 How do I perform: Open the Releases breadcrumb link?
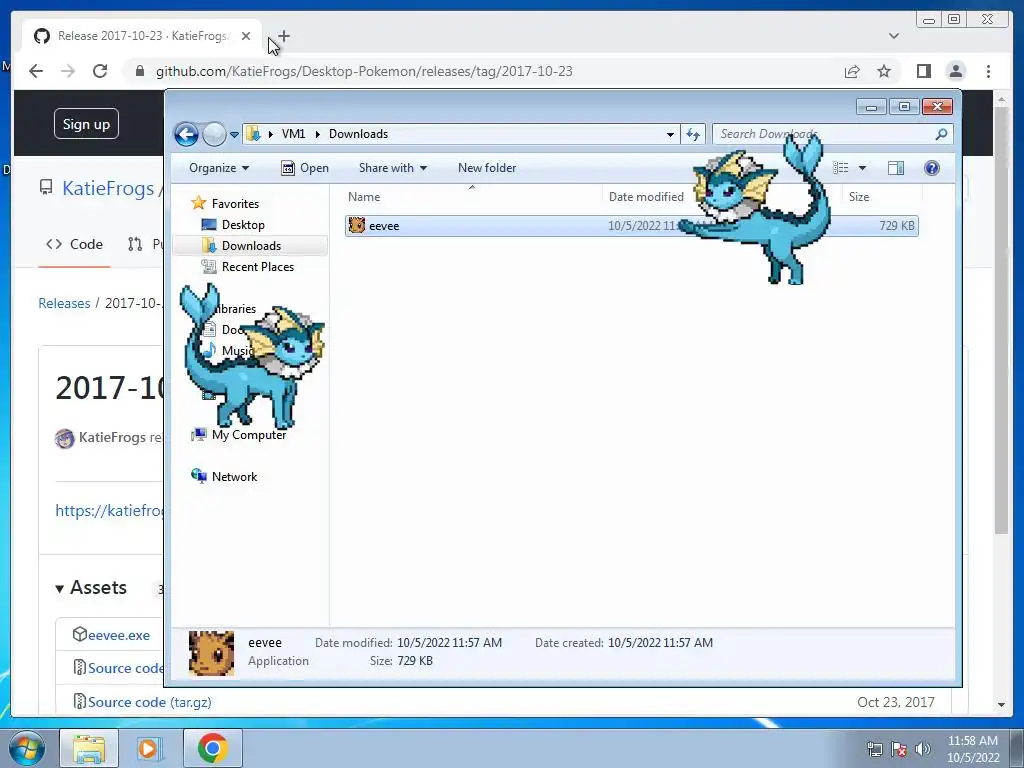pos(64,303)
